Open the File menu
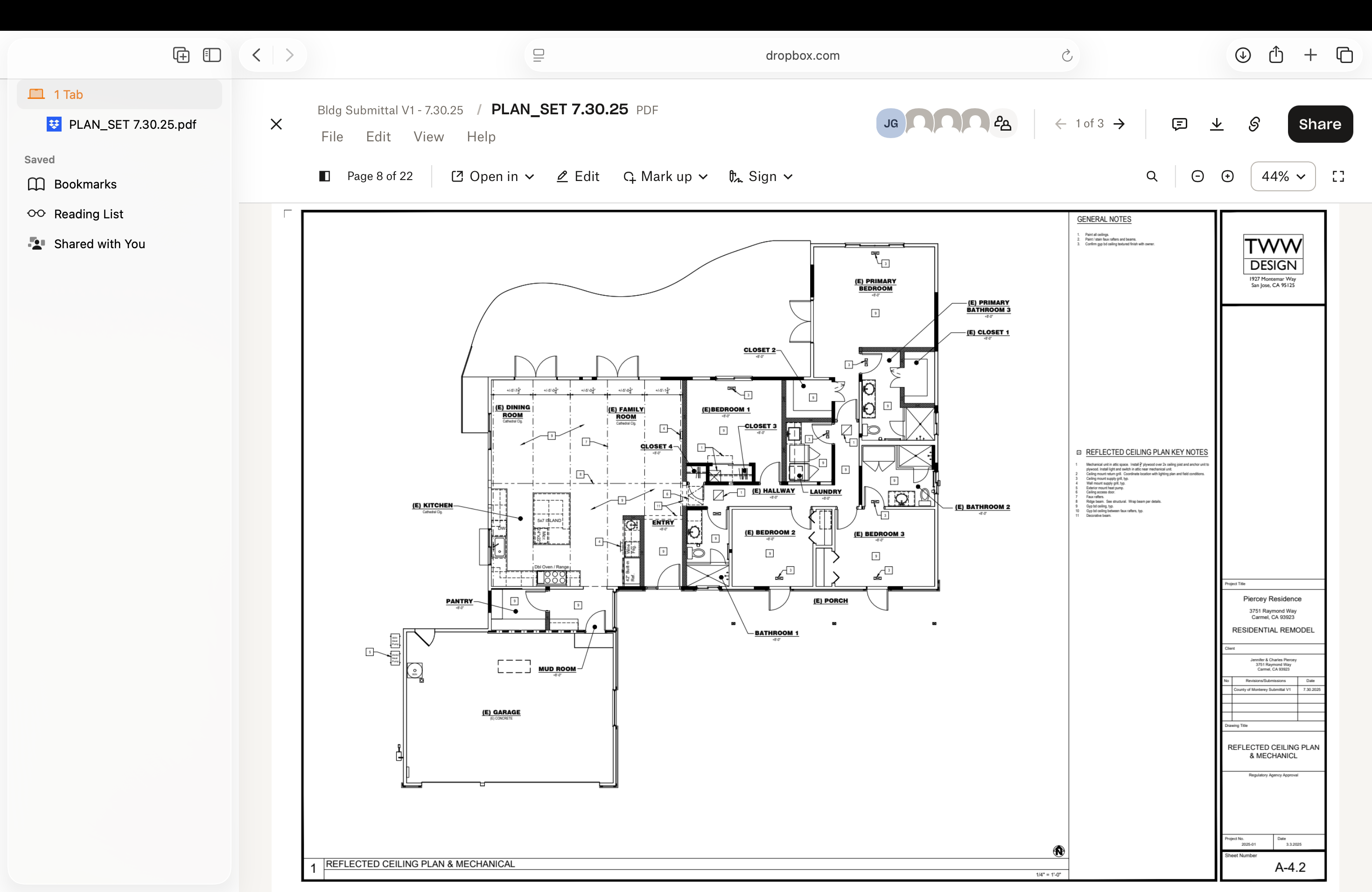 click(x=332, y=137)
